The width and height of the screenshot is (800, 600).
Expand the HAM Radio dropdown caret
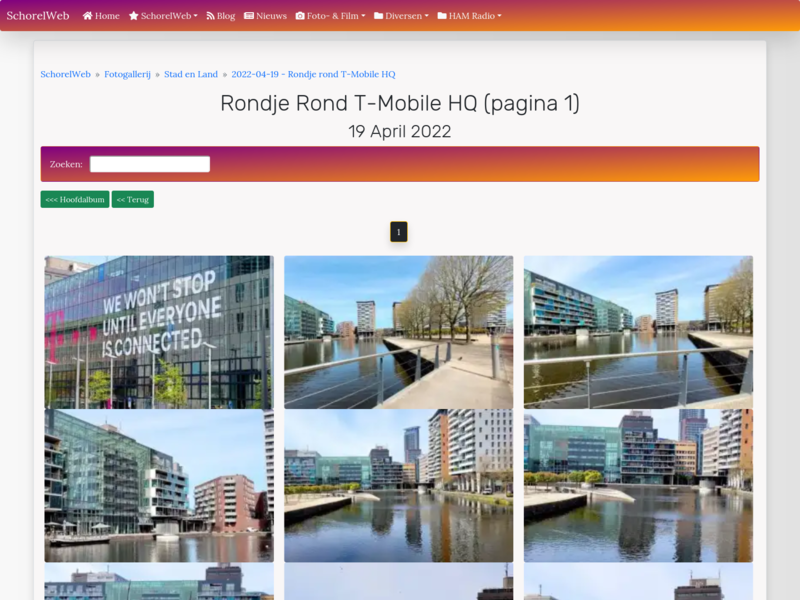[x=499, y=16]
